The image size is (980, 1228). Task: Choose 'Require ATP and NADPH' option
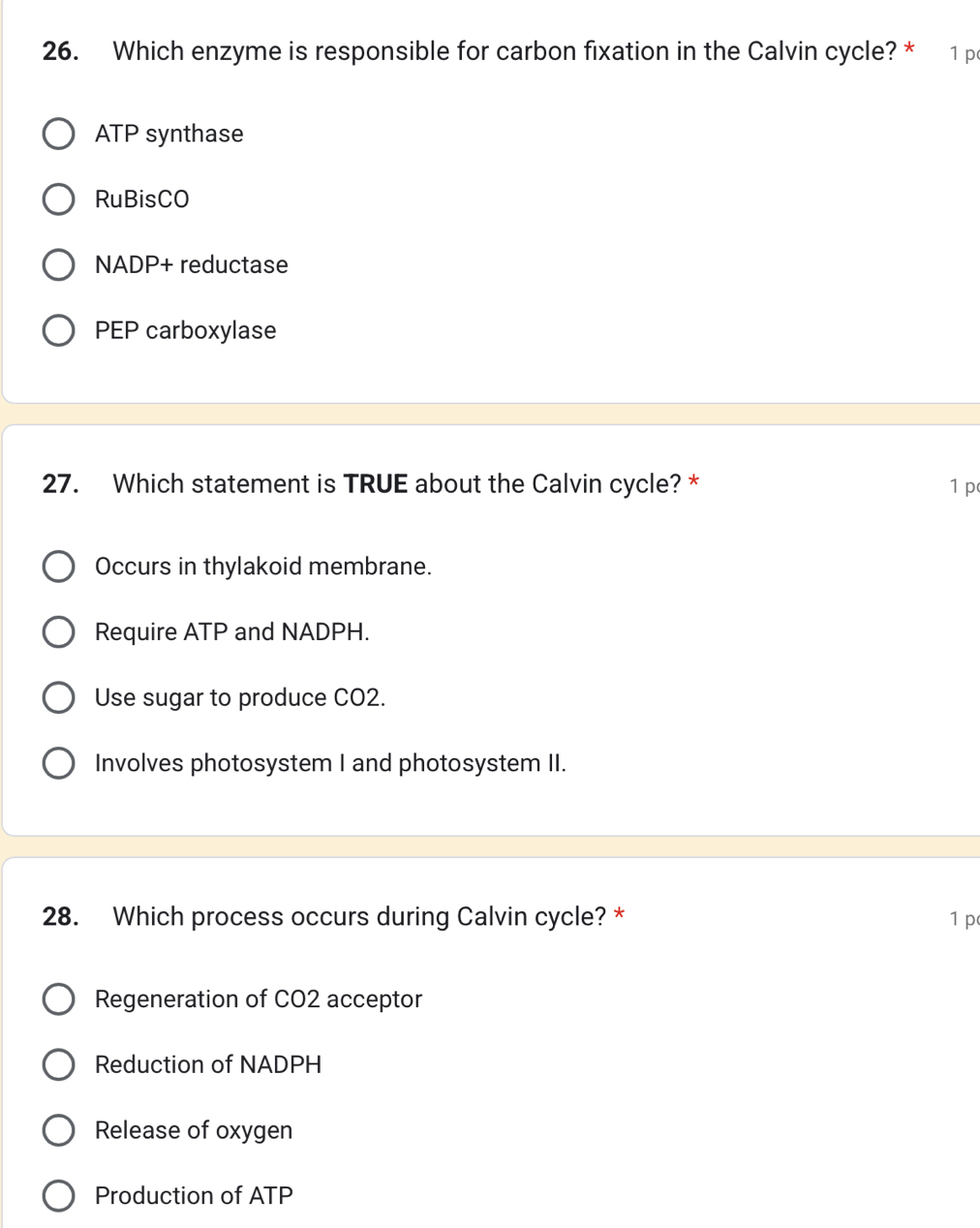point(58,631)
